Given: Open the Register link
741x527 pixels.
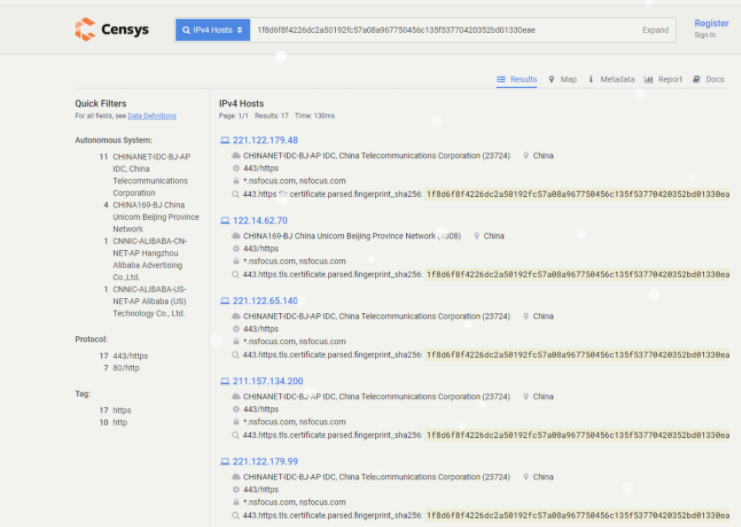Looking at the screenshot, I should 711,23.
